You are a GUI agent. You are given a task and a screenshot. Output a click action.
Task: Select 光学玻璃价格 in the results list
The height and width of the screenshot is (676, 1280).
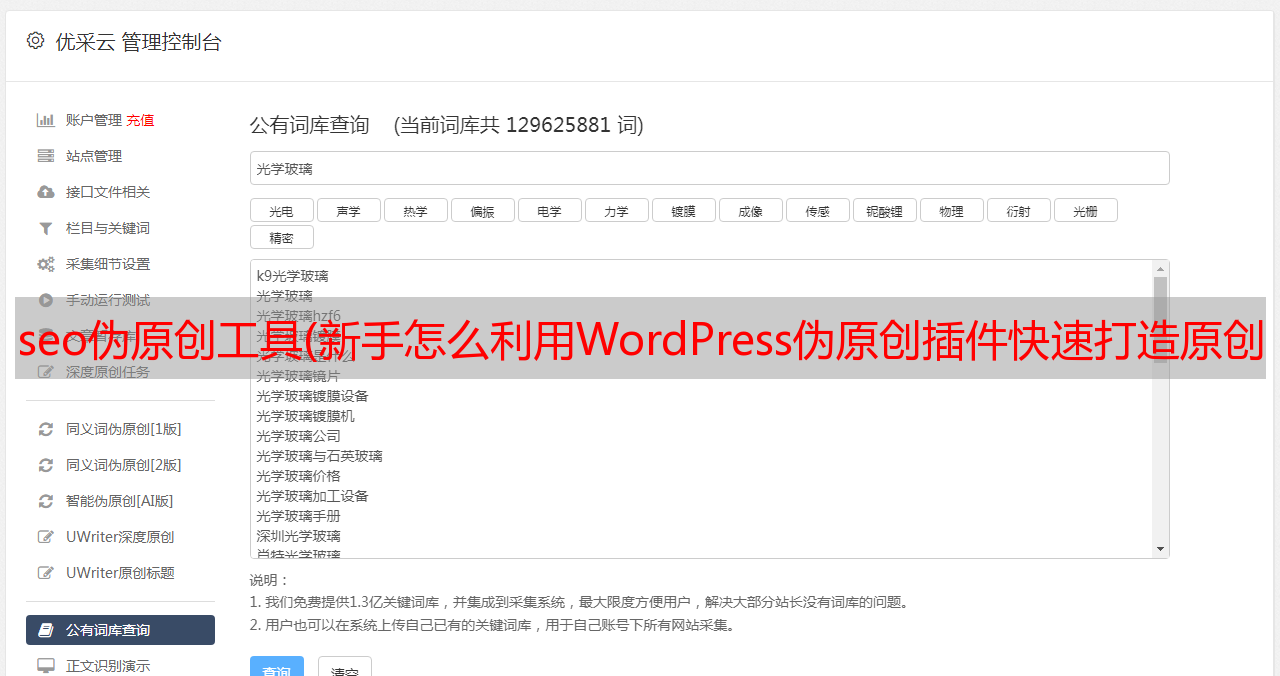298,476
